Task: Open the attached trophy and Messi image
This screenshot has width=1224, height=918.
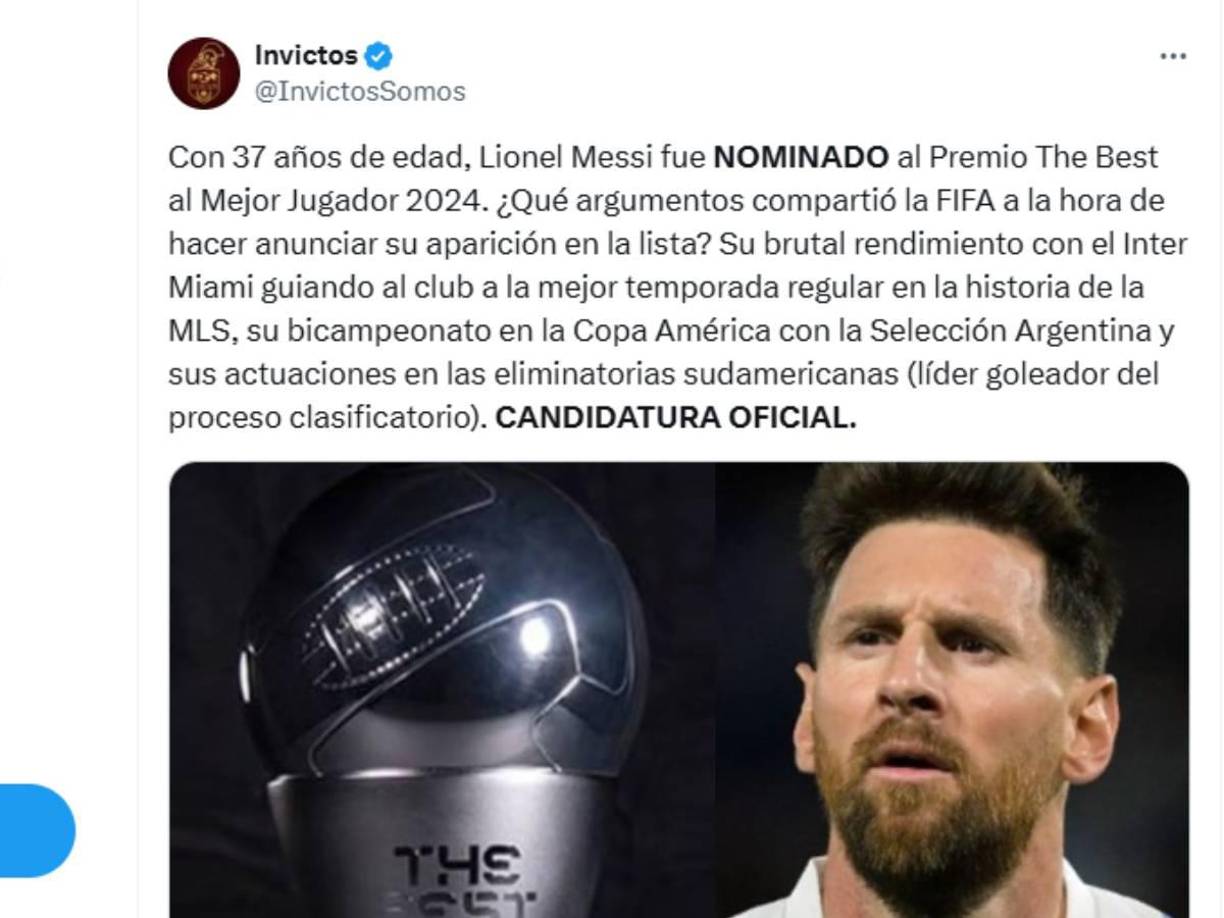Action: pos(680,690)
